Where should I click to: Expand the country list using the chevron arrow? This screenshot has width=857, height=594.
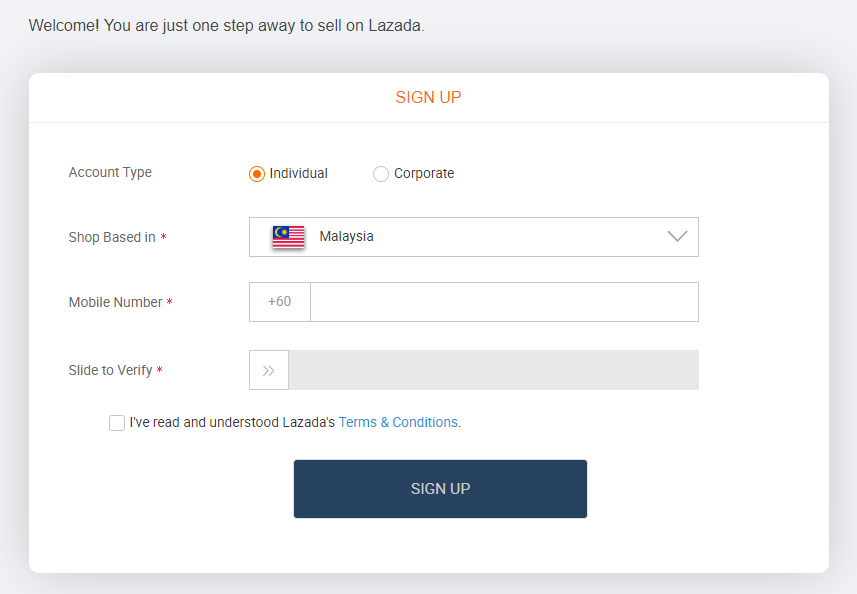click(677, 237)
